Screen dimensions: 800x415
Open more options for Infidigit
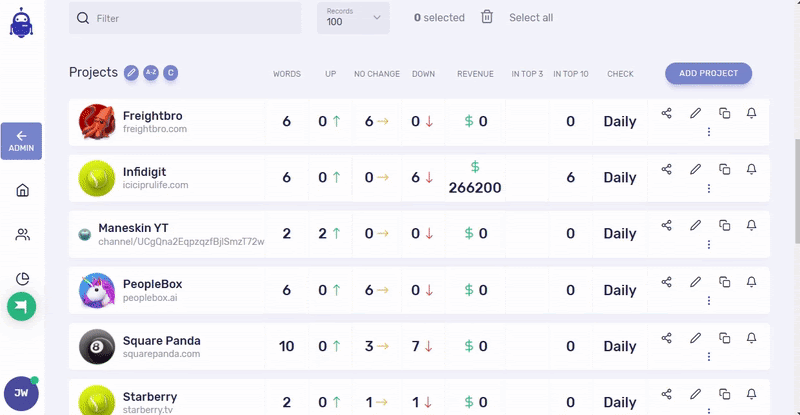click(x=709, y=189)
